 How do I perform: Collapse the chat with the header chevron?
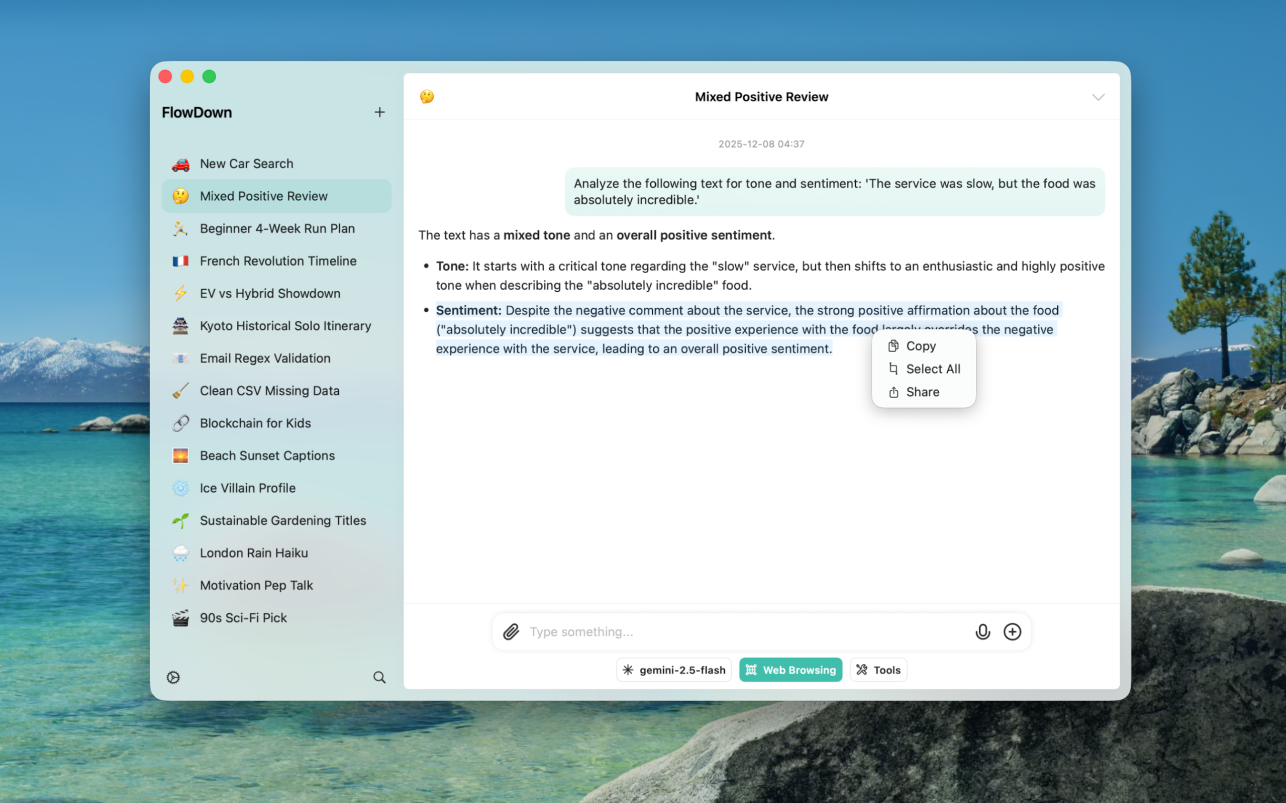coord(1098,96)
